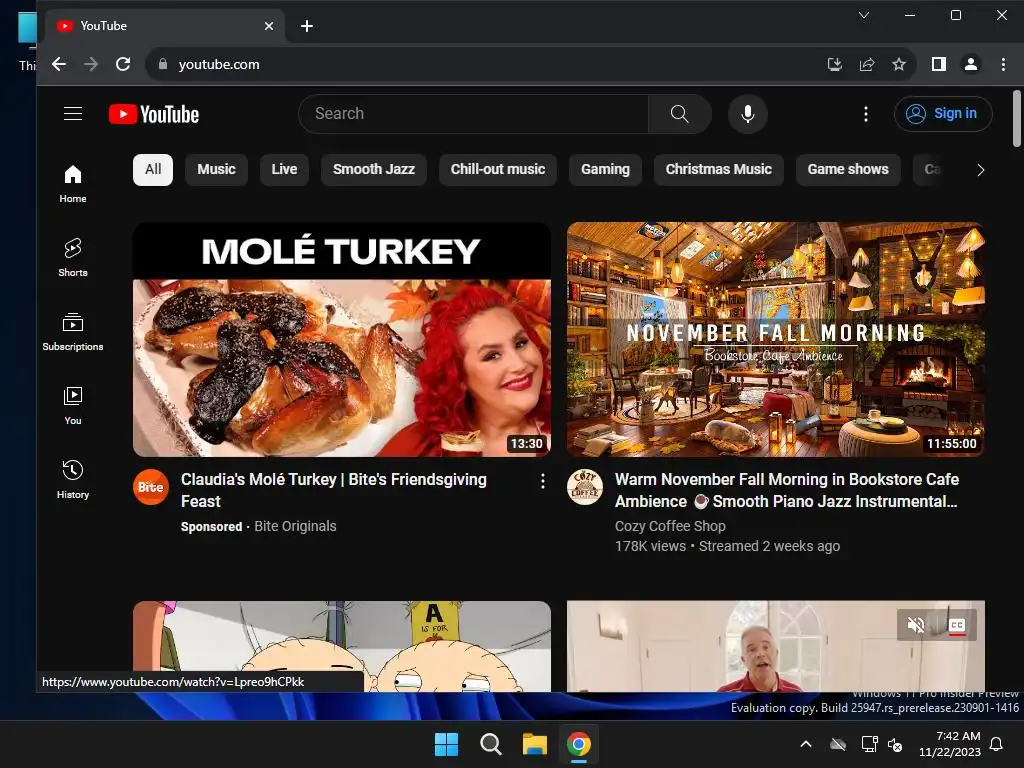This screenshot has height=768, width=1024.
Task: Open the man in red shirt video preview
Action: (776, 647)
